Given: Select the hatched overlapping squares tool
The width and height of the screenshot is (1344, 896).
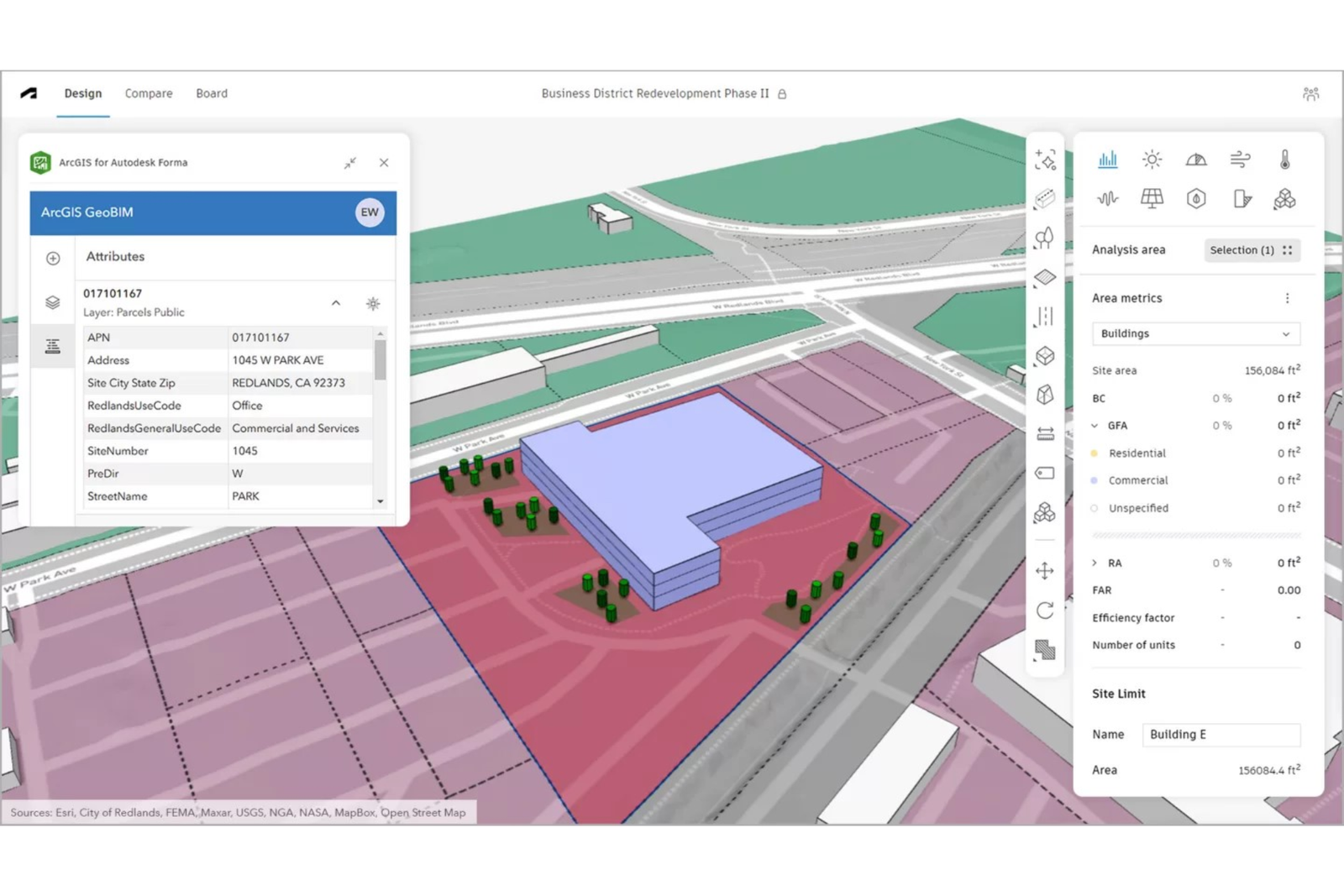Looking at the screenshot, I should 1045,650.
